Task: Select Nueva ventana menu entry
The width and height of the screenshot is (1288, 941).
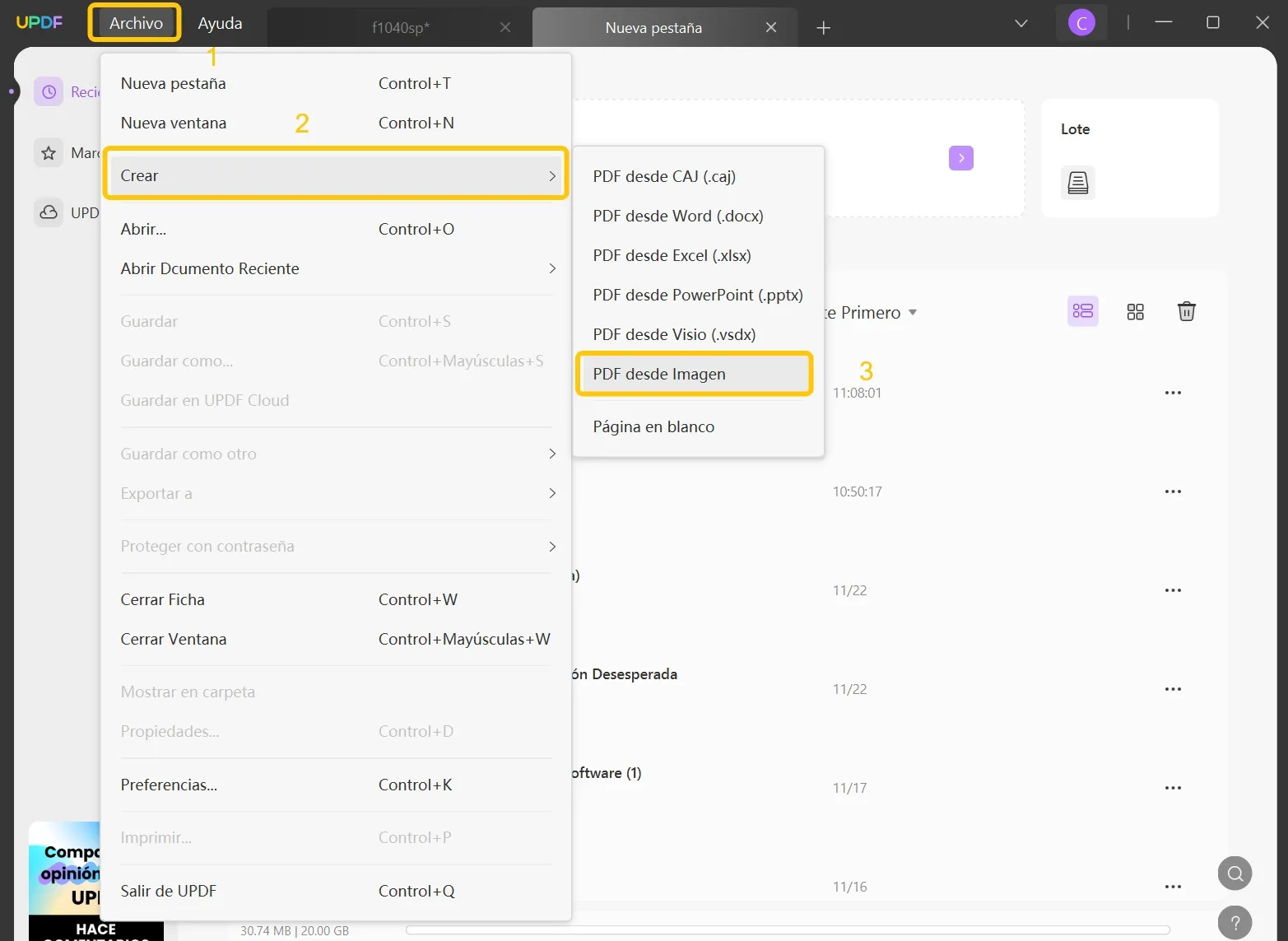Action: pyautogui.click(x=336, y=123)
